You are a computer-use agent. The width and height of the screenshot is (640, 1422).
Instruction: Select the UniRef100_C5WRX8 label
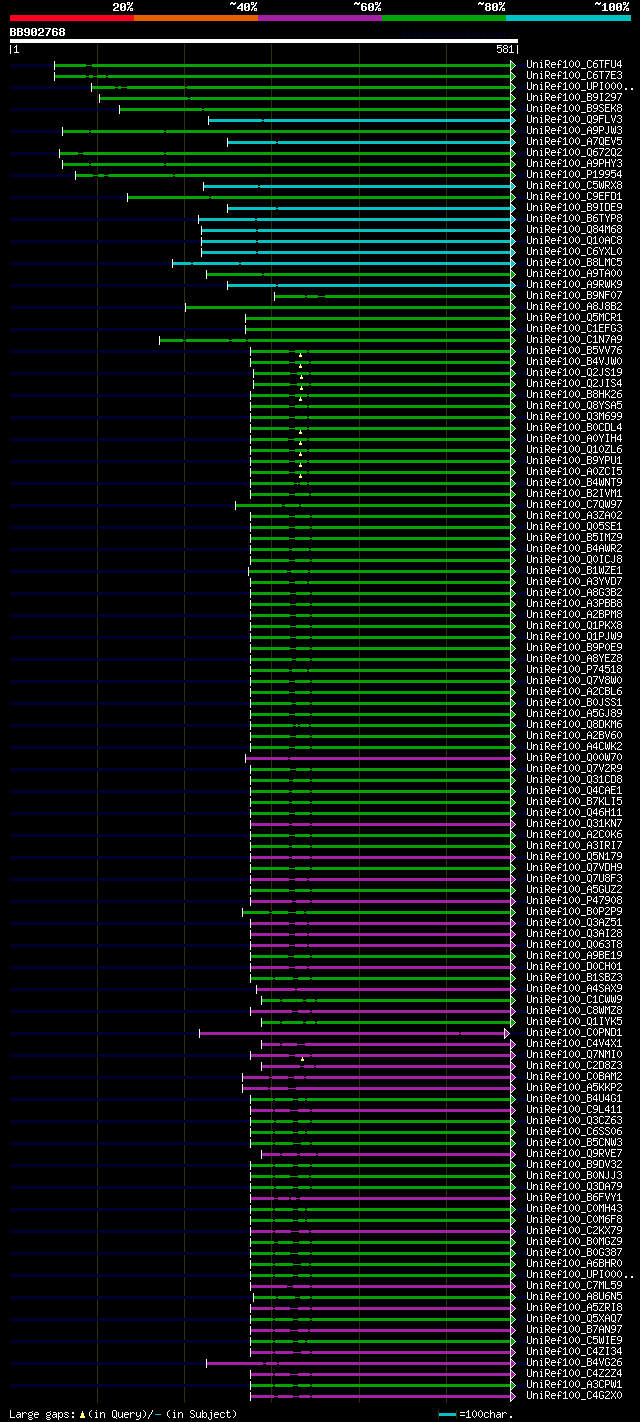click(575, 186)
